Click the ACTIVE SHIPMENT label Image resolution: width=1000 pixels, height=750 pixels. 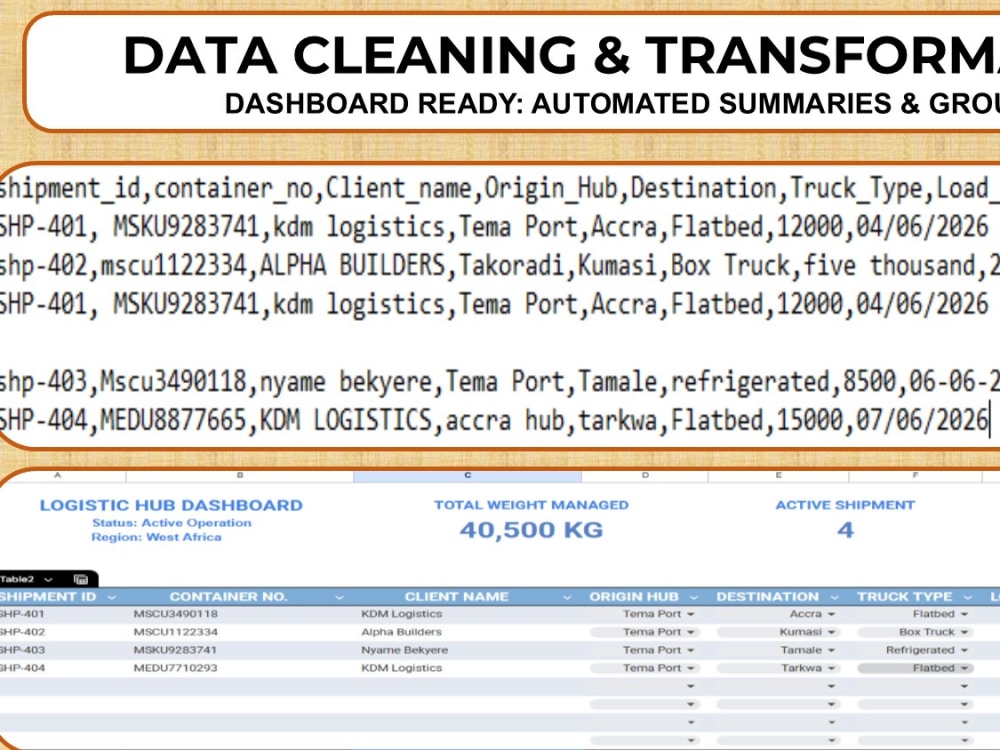(x=845, y=505)
